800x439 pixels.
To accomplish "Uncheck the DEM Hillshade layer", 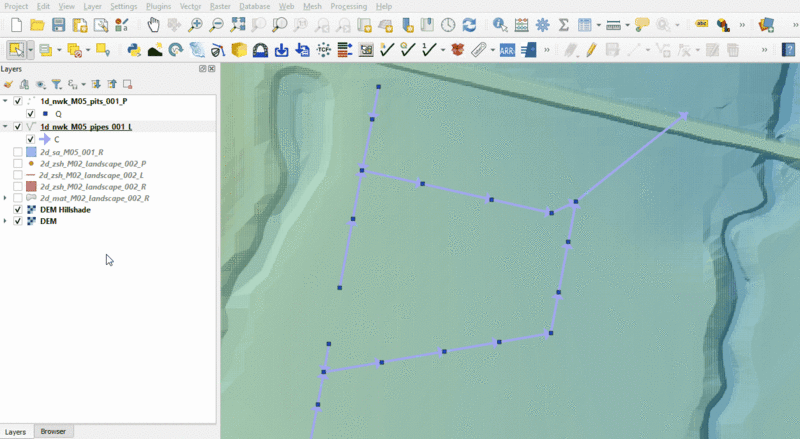I will pos(18,210).
